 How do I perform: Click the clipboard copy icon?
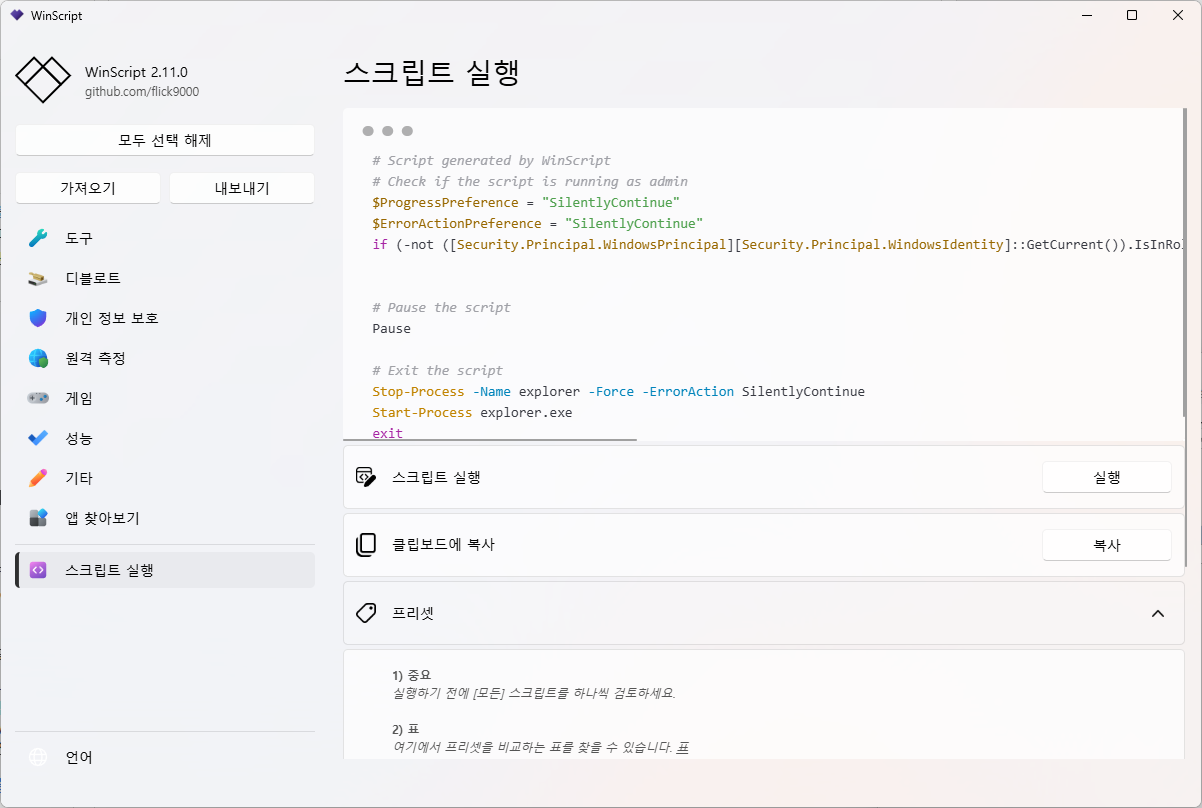pos(366,545)
